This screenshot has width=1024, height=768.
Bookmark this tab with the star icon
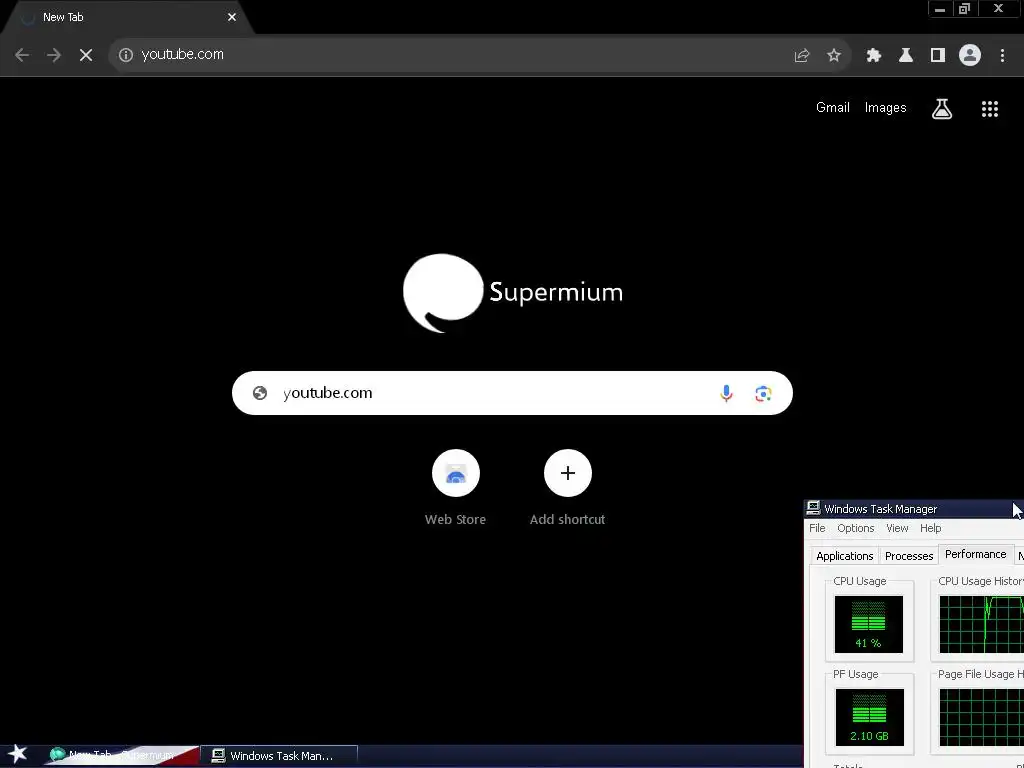click(834, 56)
